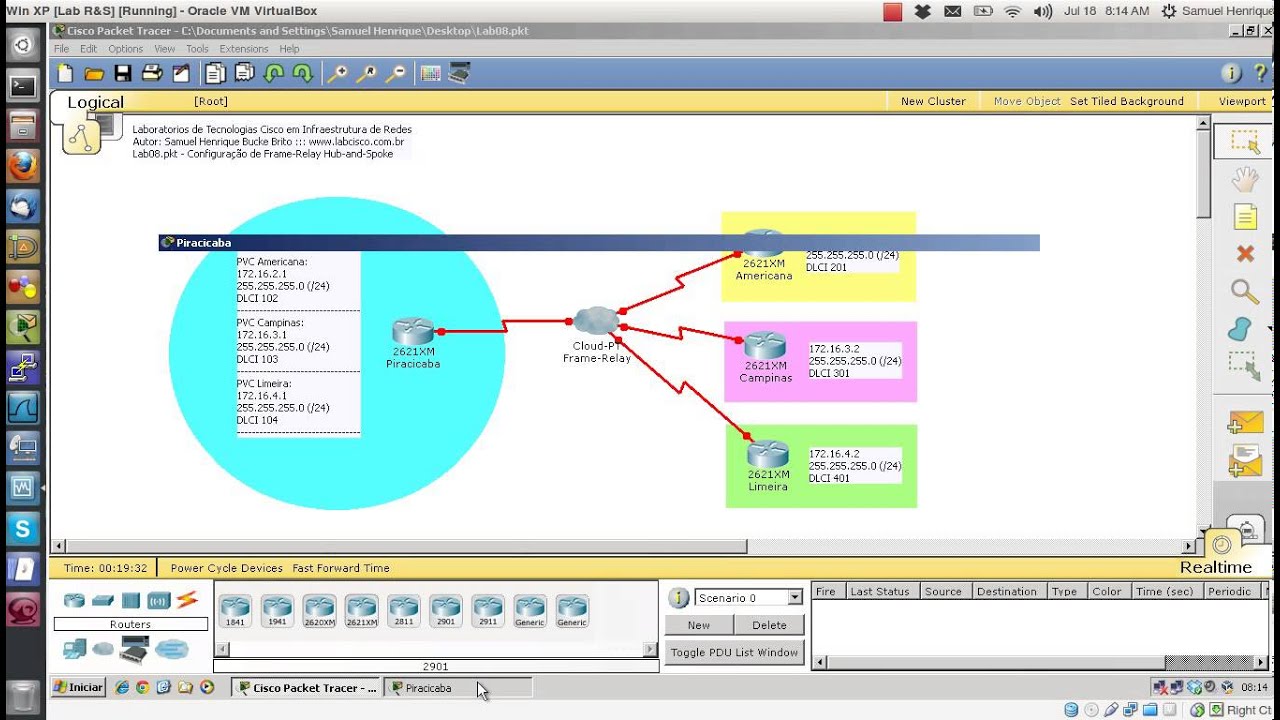Select the Hubs device category
The width and height of the screenshot is (1280, 720).
point(131,600)
